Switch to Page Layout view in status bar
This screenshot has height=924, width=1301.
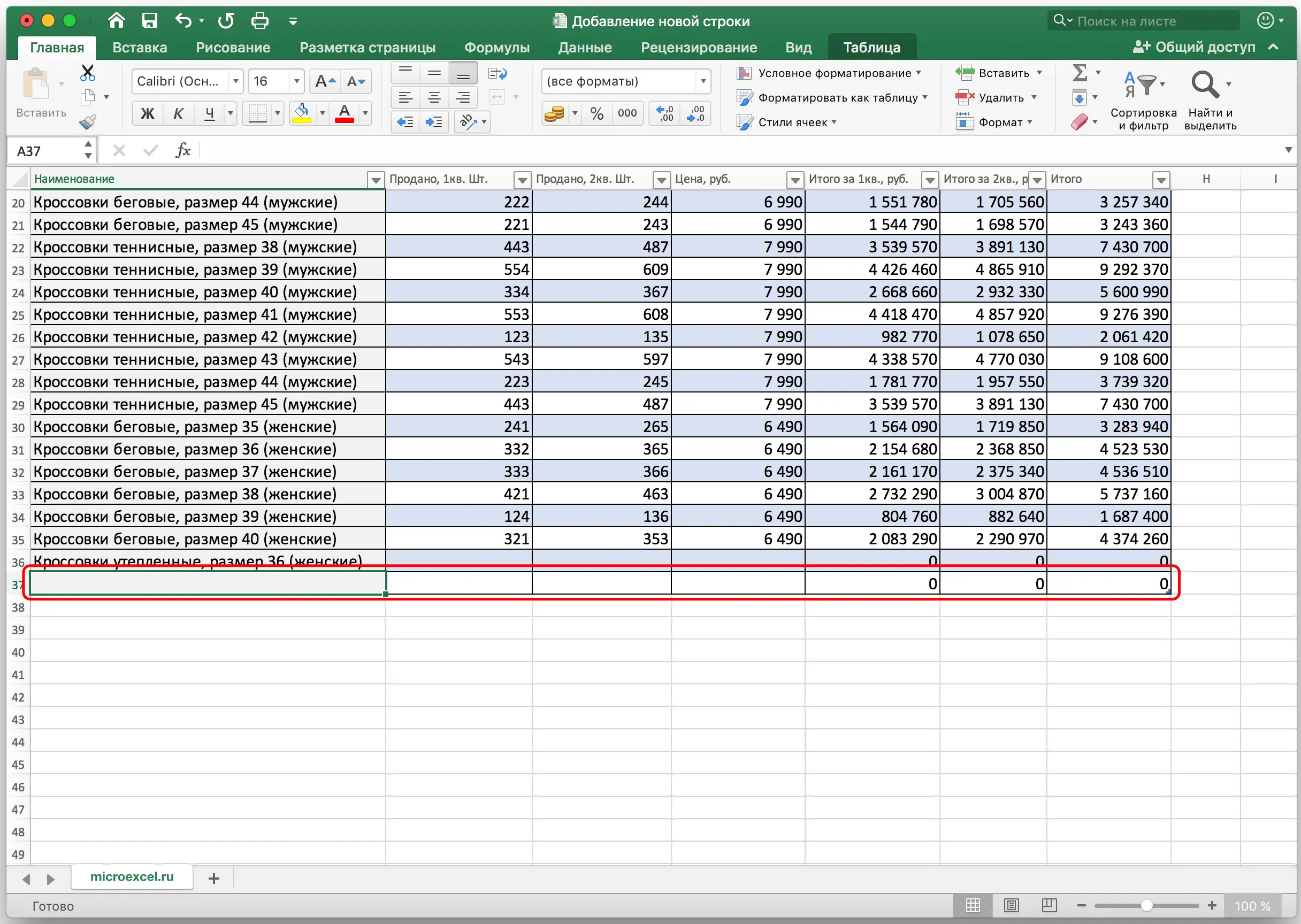(x=1011, y=905)
